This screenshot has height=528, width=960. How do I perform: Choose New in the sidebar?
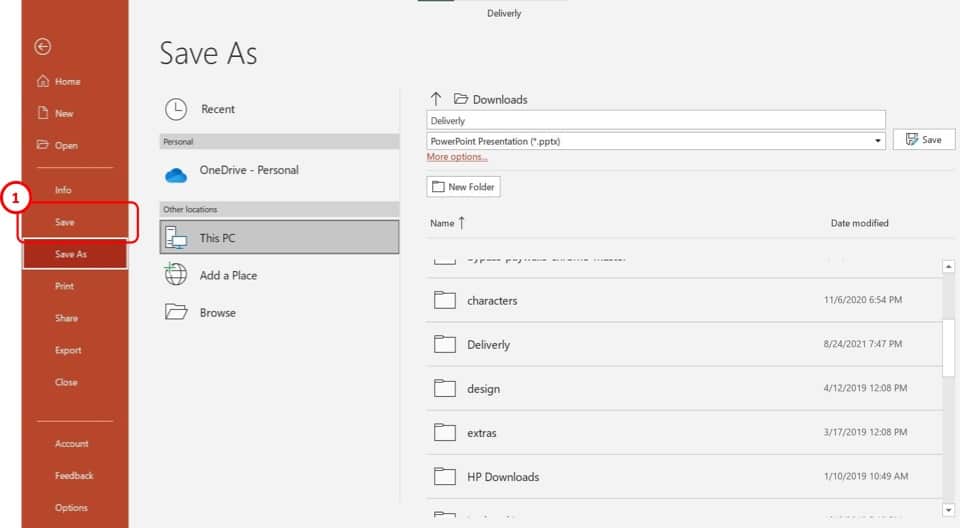(64, 113)
